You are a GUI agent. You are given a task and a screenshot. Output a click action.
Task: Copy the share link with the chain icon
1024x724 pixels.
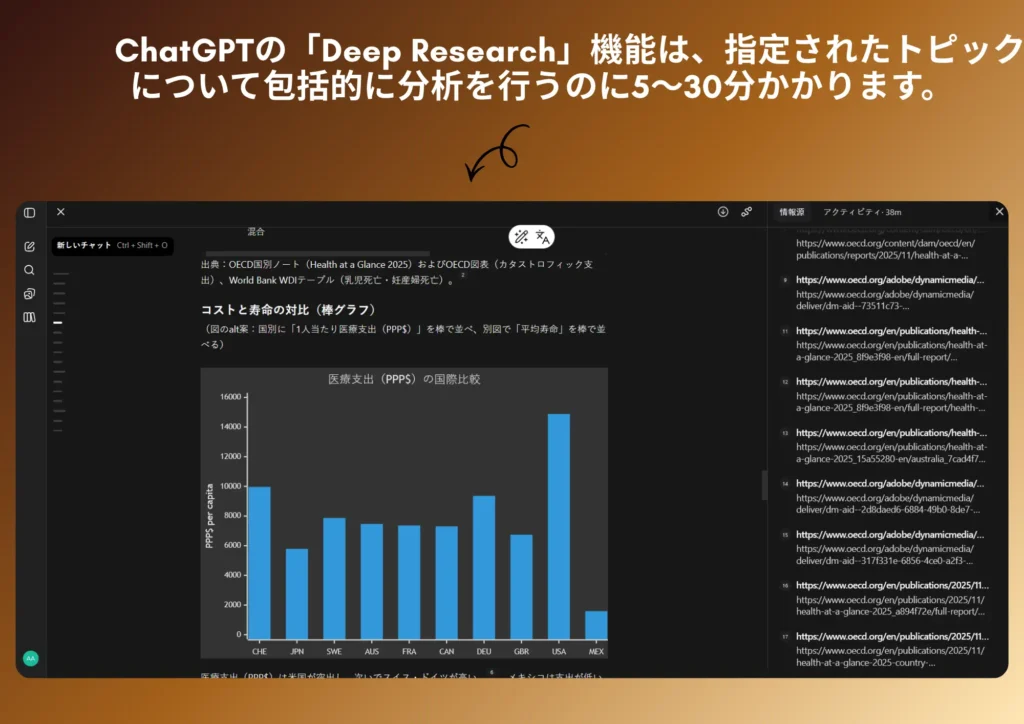pos(746,212)
